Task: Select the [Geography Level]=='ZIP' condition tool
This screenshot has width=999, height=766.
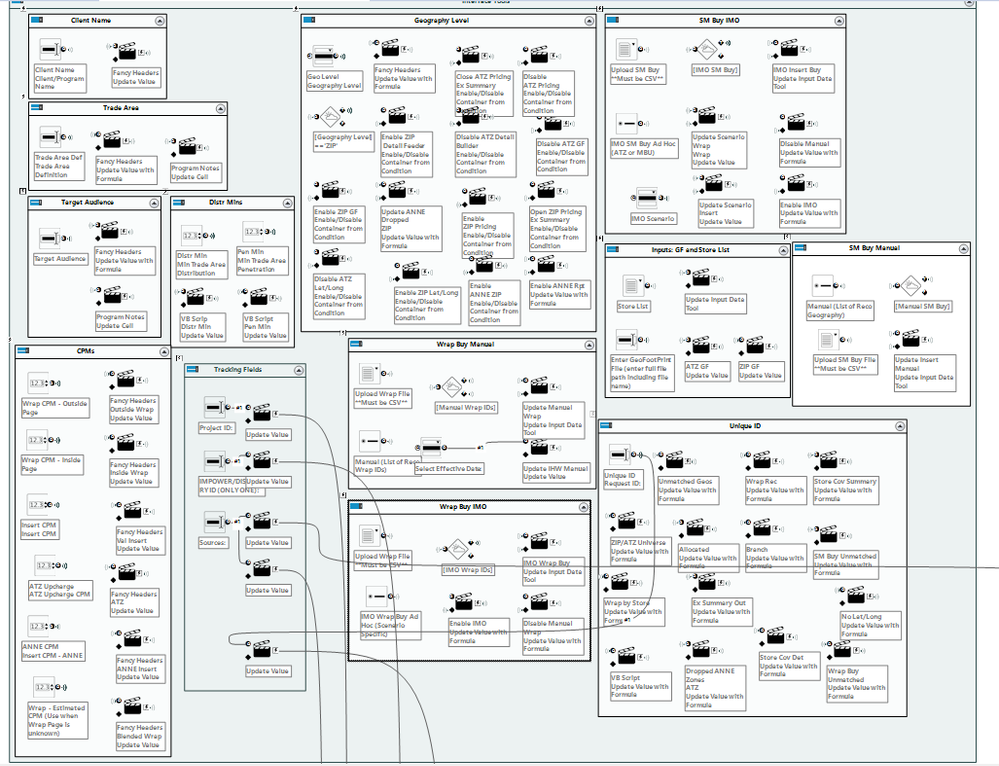Action: tap(329, 117)
